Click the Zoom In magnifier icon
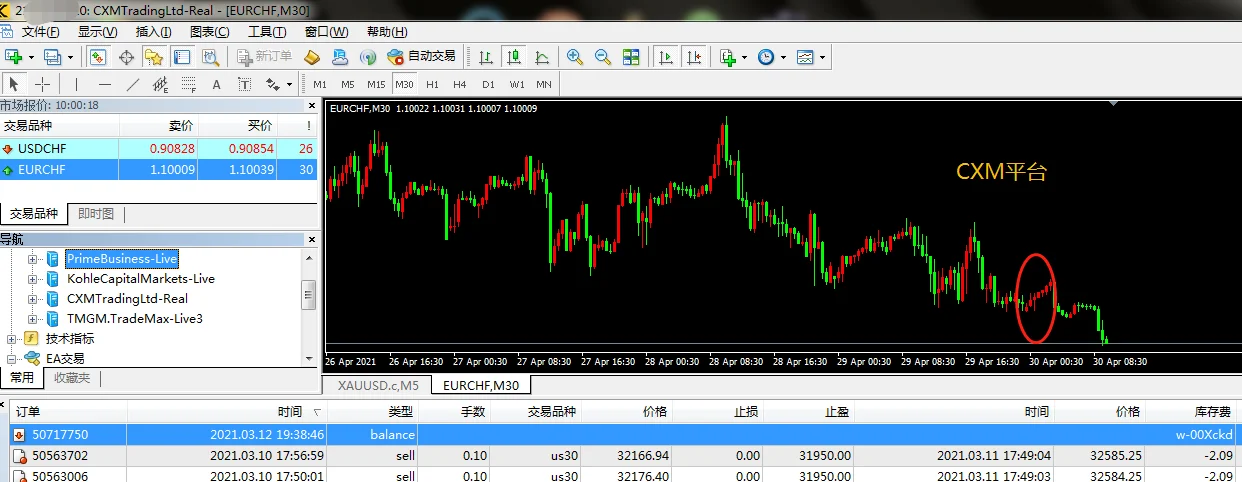Viewport: 1242px width, 482px height. (575, 57)
